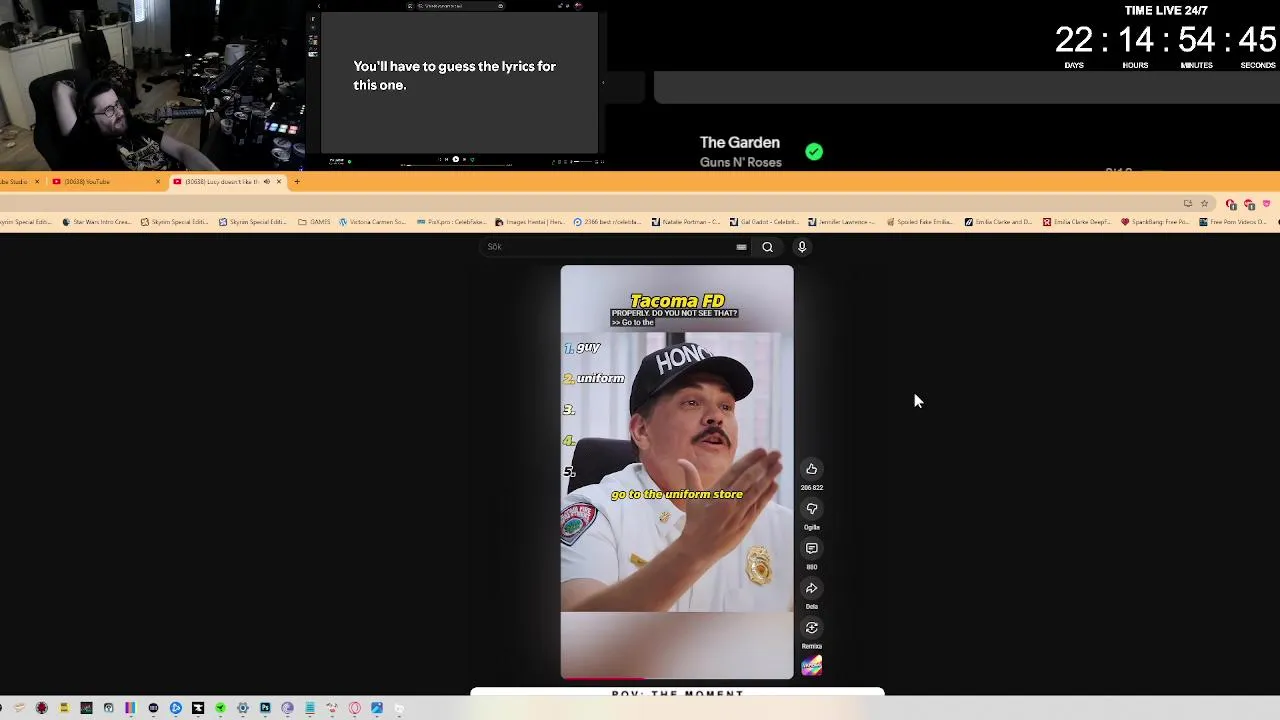Open the next short 'POV: THE MOMENT'
The image size is (1280, 720).
pyautogui.click(x=677, y=692)
